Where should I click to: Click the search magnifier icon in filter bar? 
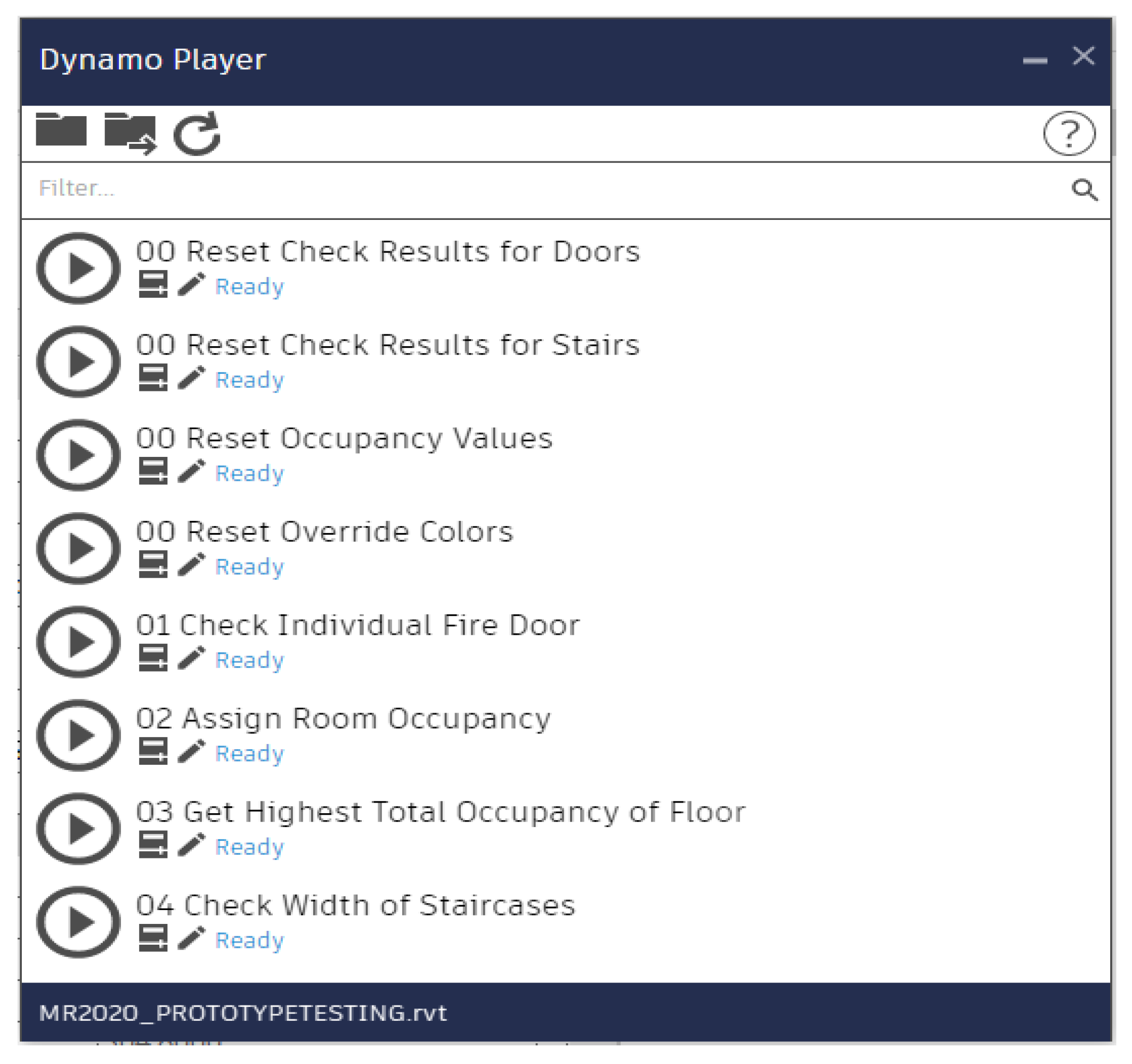pyautogui.click(x=1084, y=190)
